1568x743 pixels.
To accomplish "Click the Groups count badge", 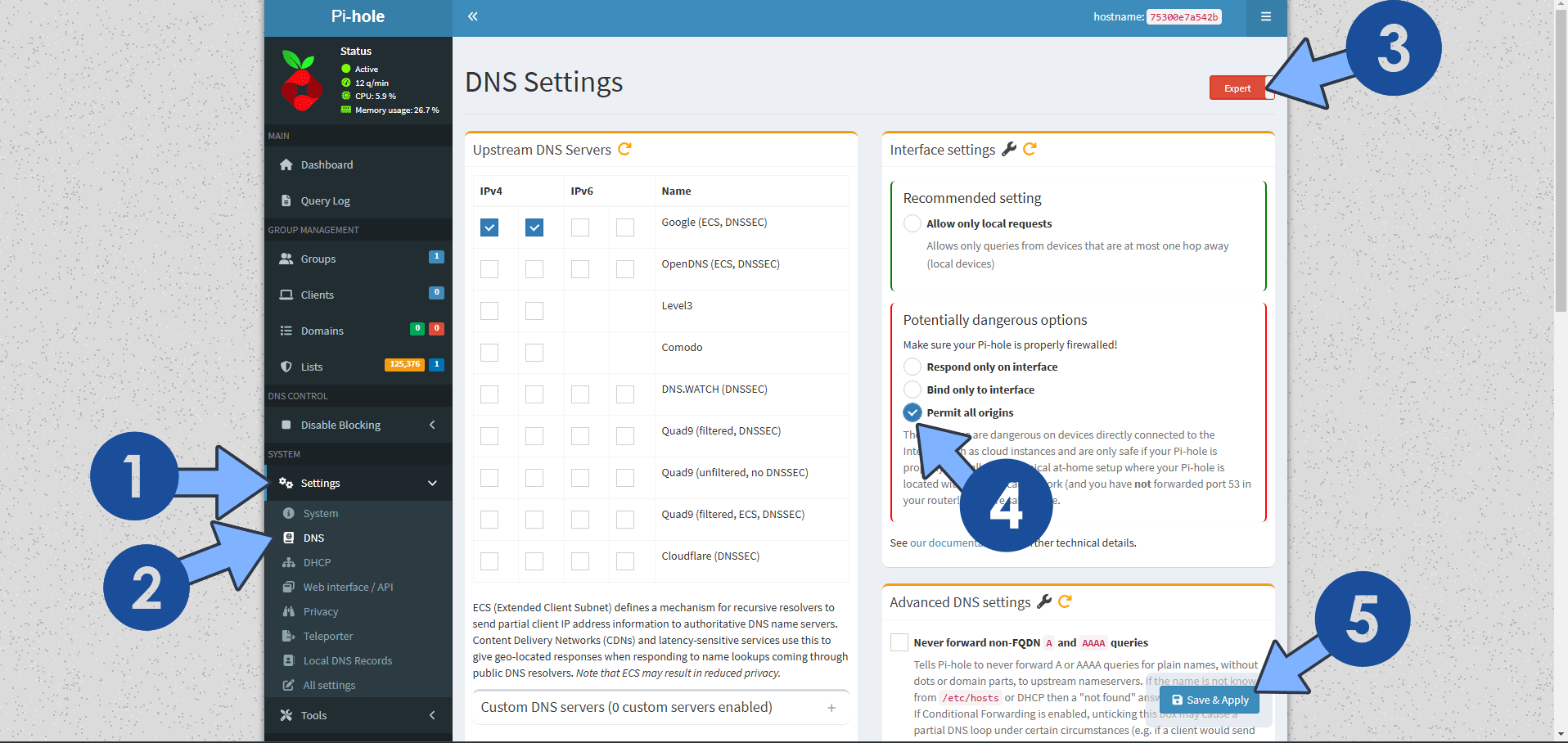I will [436, 256].
